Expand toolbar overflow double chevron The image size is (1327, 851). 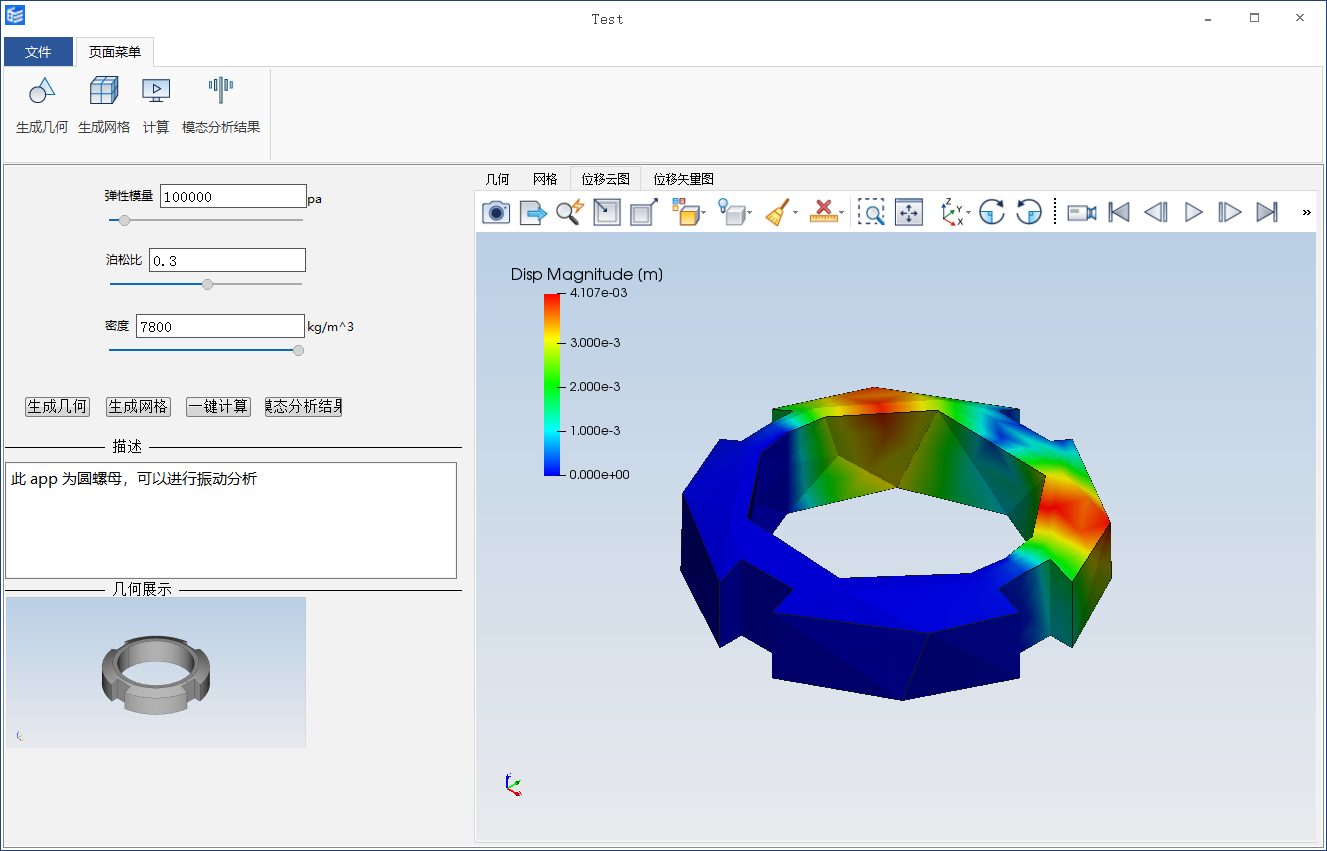[1306, 212]
